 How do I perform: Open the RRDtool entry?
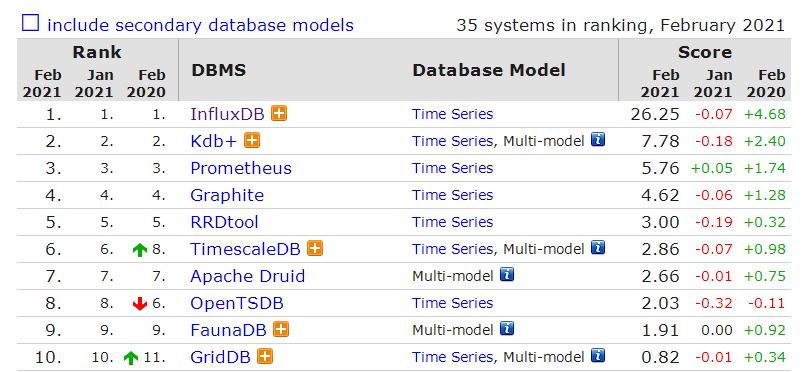click(x=224, y=222)
